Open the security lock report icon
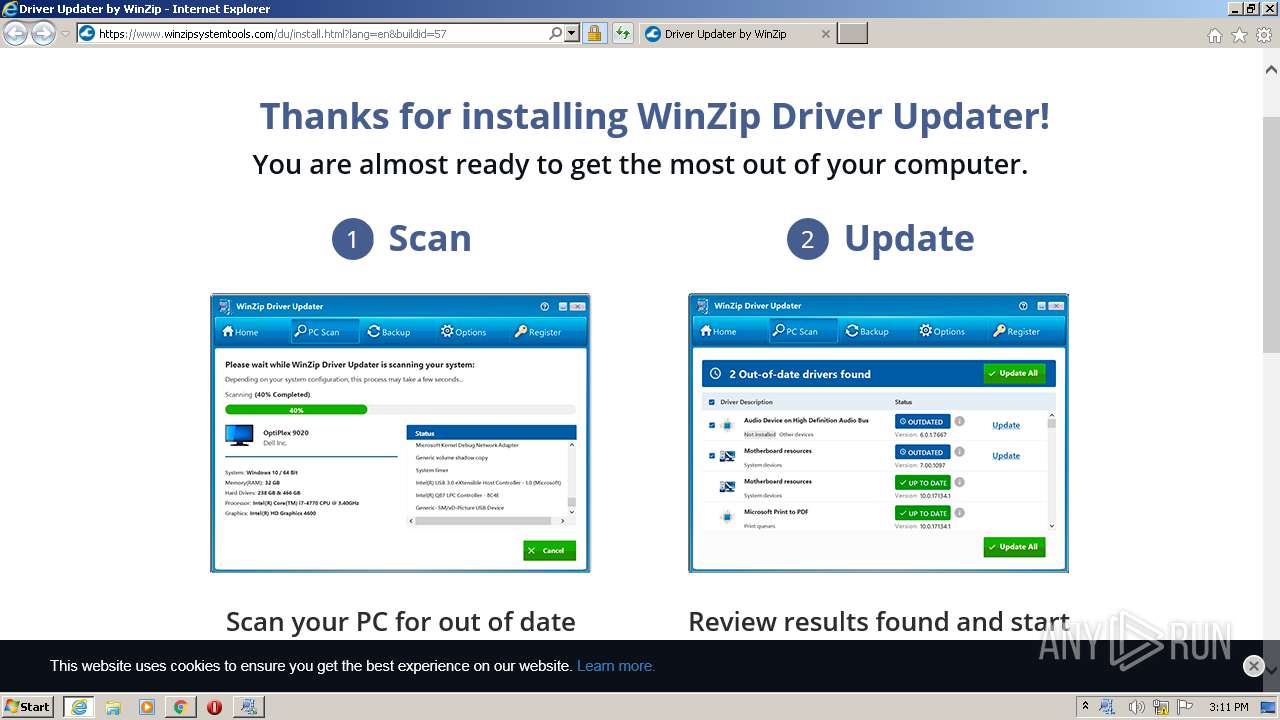 coord(594,33)
